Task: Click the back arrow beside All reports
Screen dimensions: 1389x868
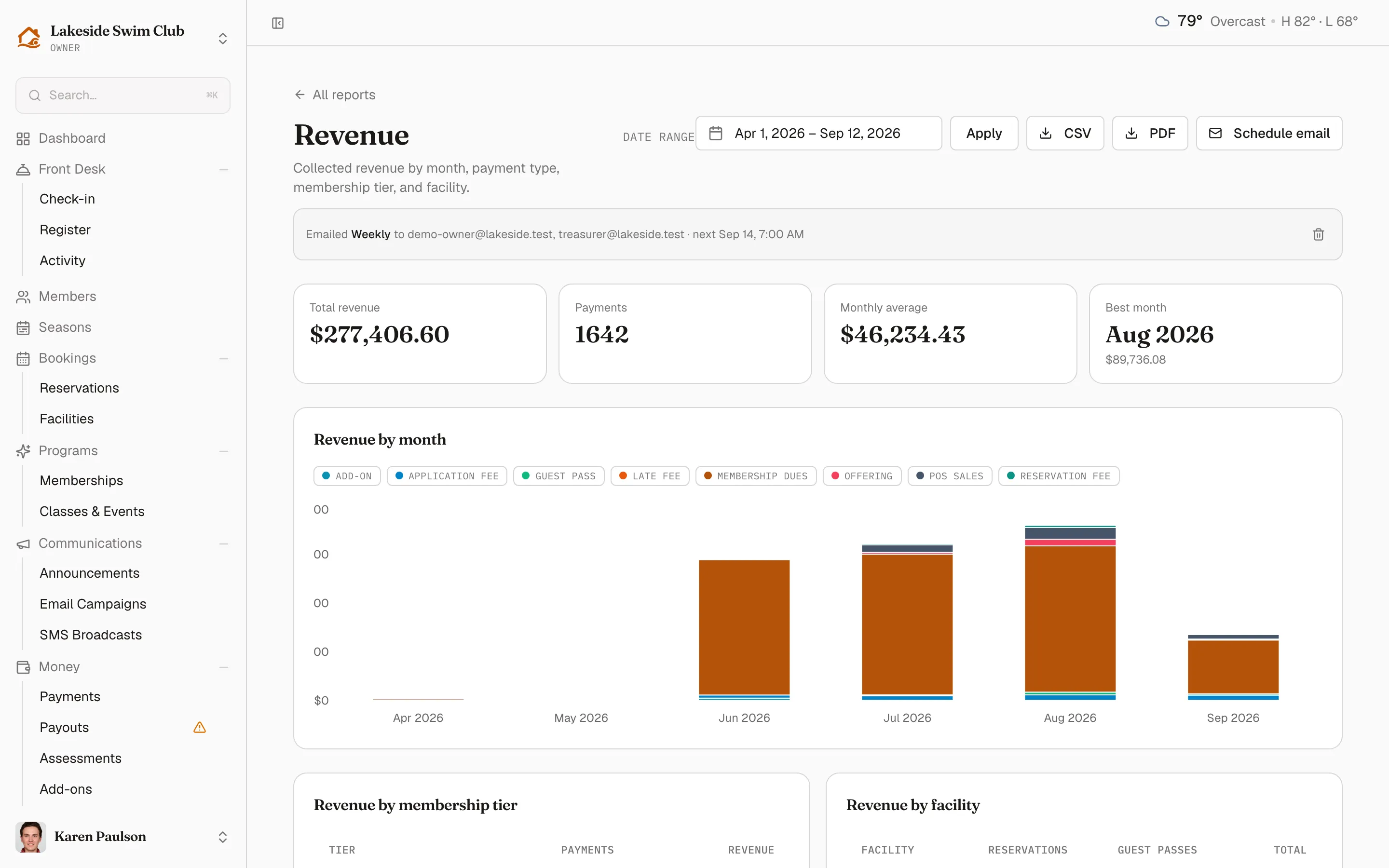Action: click(300, 95)
